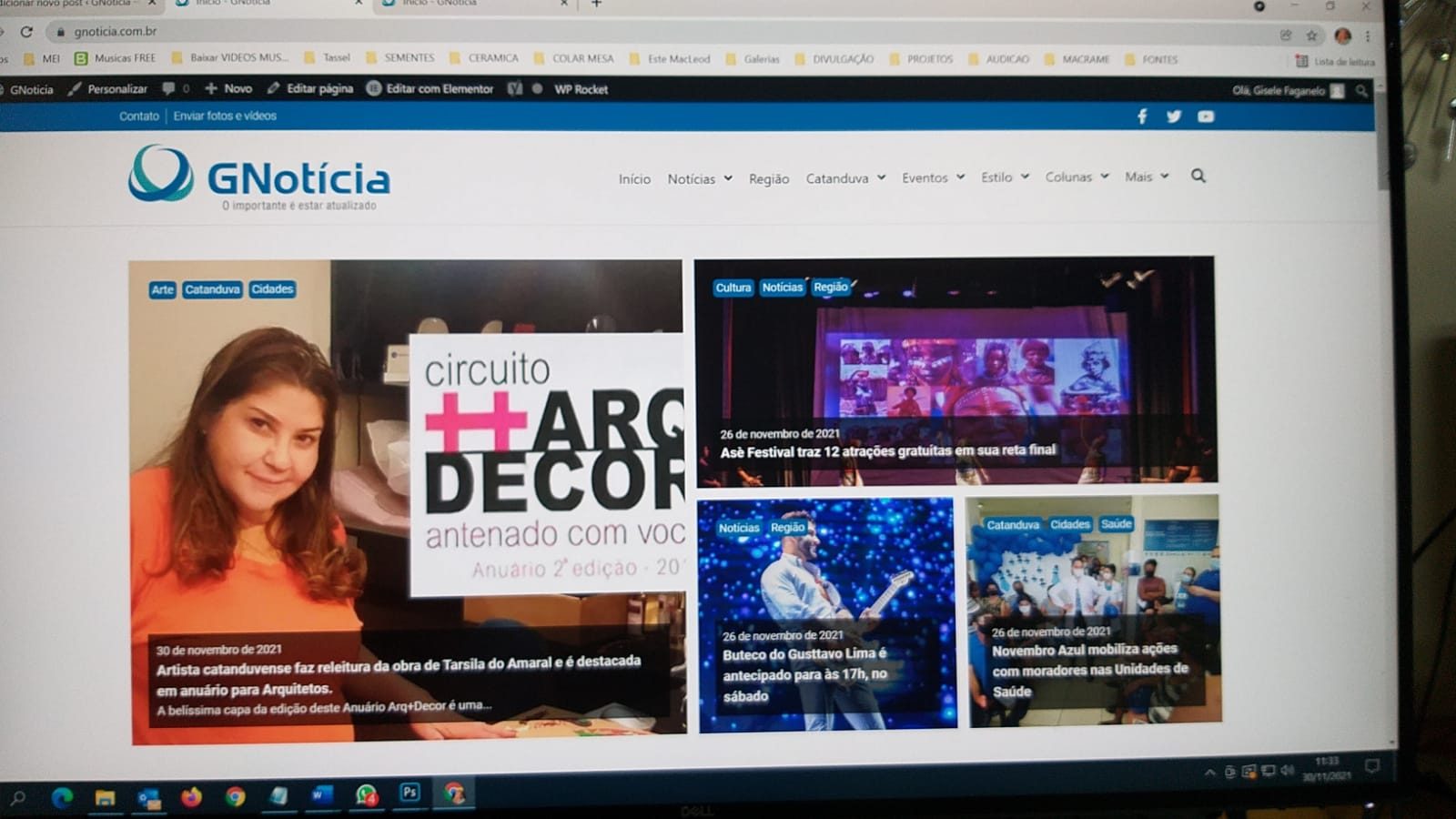The image size is (1456, 819).
Task: Click the taskbar clock showing 11:33
Action: click(x=1327, y=768)
